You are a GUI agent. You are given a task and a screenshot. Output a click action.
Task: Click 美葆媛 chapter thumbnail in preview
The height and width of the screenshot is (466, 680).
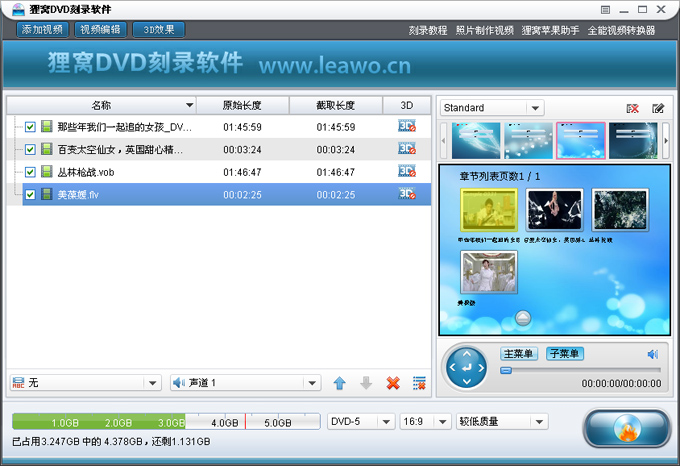click(489, 272)
